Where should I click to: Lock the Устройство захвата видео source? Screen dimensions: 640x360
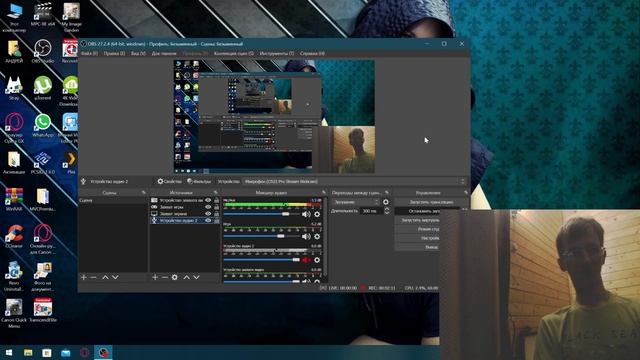216,200
